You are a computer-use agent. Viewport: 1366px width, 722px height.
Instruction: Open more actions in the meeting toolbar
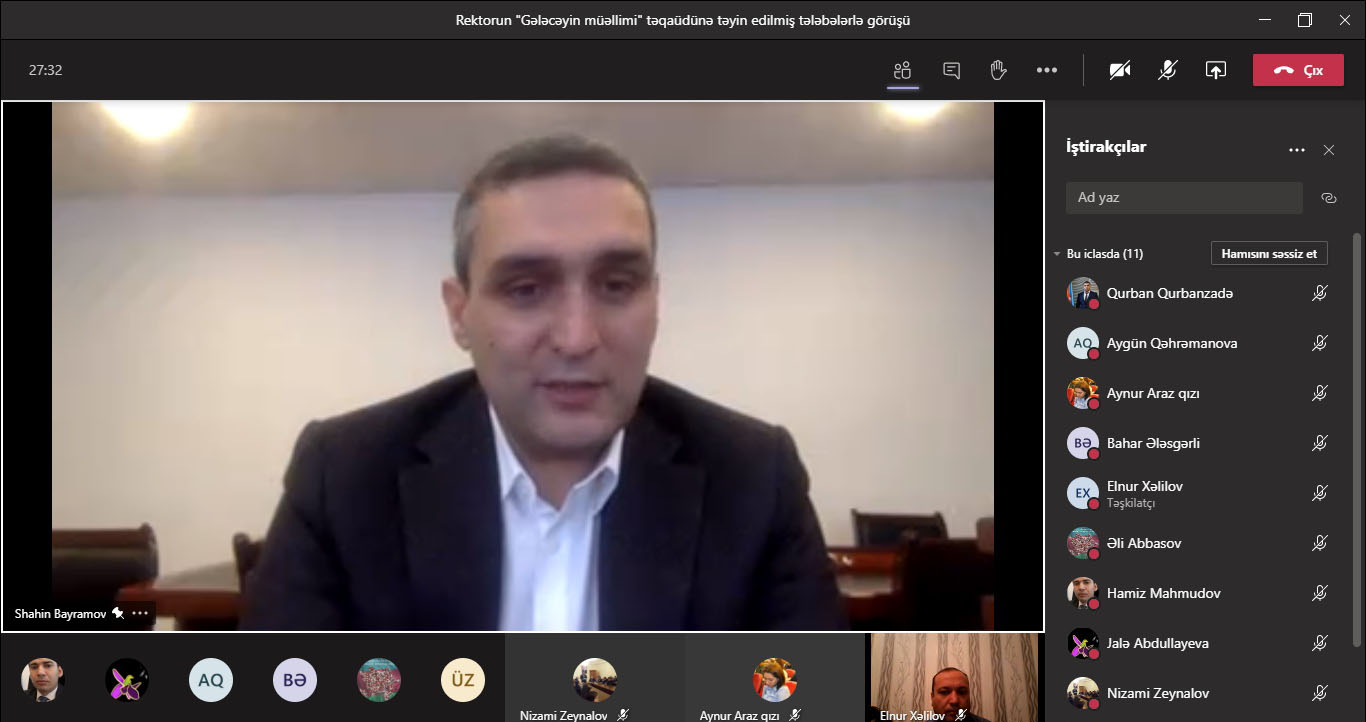click(x=1047, y=70)
